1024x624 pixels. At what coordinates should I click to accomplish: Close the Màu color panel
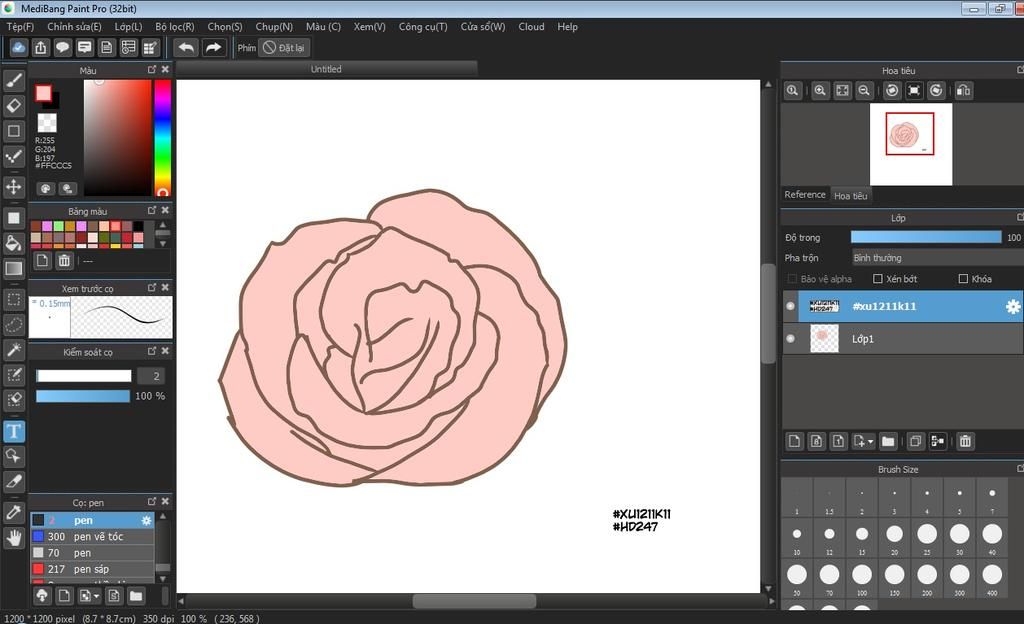click(165, 69)
